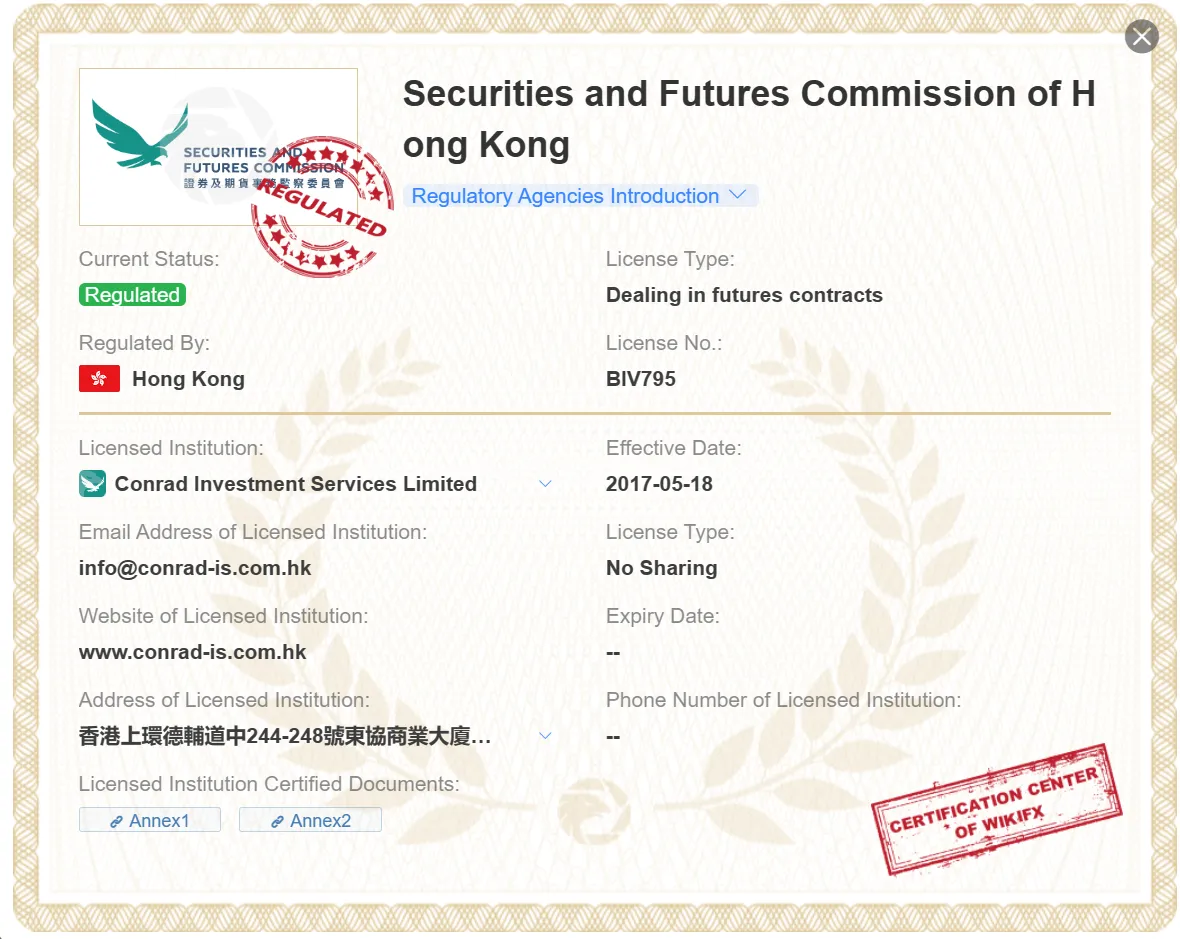Click the Securities and Futures Commission logo
This screenshot has height=939, width=1180.
point(218,147)
